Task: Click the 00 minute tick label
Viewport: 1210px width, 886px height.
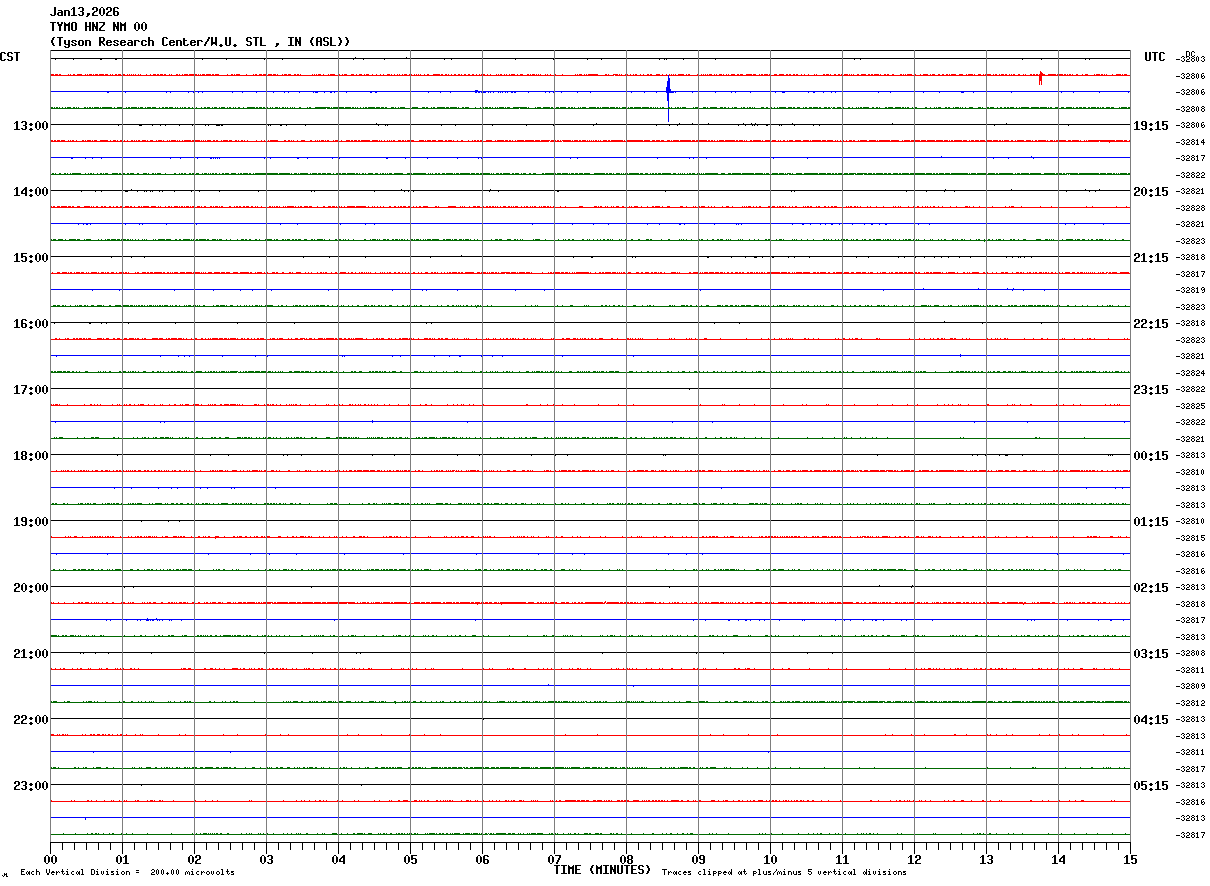Action: tap(51, 859)
